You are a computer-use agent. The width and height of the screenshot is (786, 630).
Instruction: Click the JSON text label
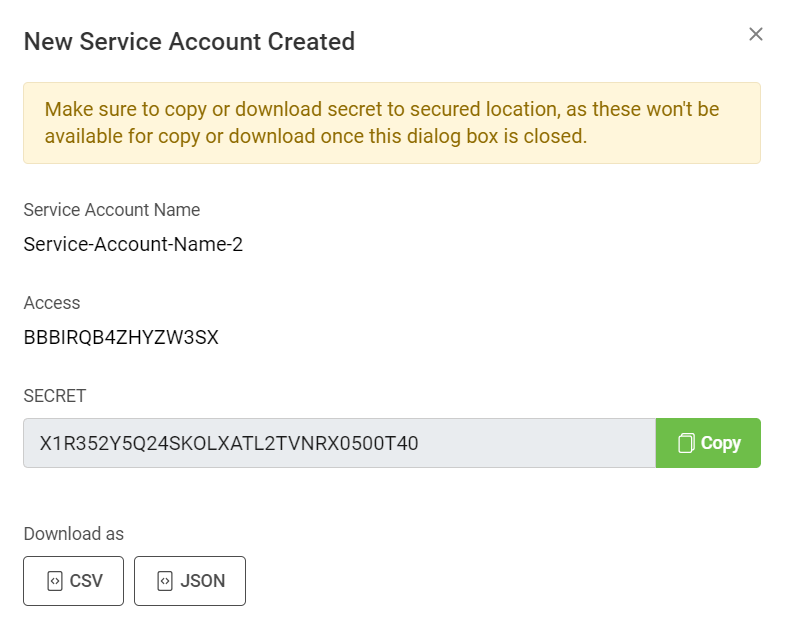(203, 581)
